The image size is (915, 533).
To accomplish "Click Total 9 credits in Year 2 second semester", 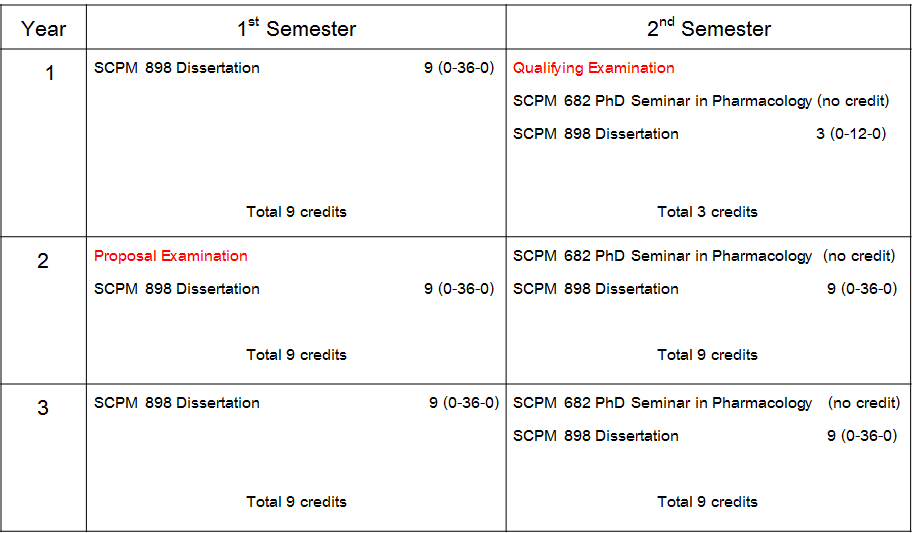I will 707,355.
